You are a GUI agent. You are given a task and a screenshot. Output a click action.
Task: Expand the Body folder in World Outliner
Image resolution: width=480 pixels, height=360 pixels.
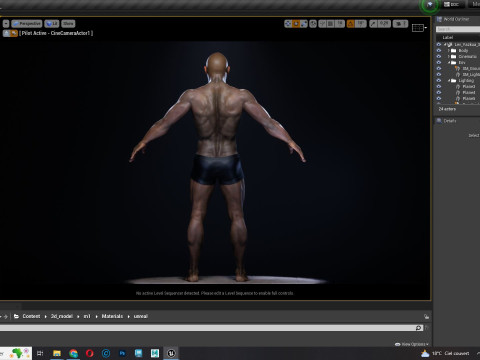449,51
